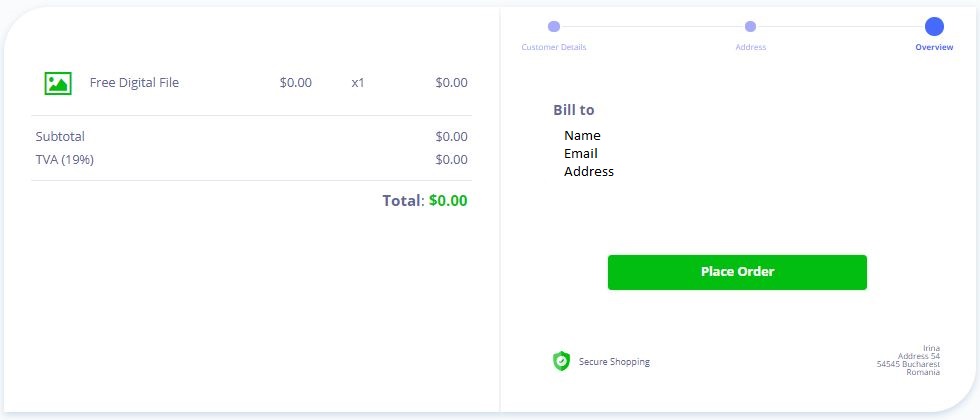
Task: Open the Address step label
Action: (x=751, y=47)
